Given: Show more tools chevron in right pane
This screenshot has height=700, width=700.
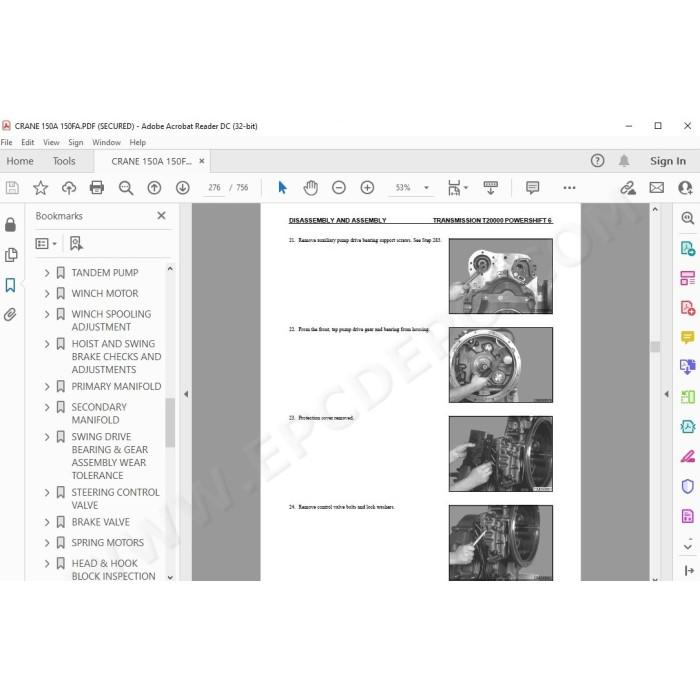Looking at the screenshot, I should pos(688,546).
